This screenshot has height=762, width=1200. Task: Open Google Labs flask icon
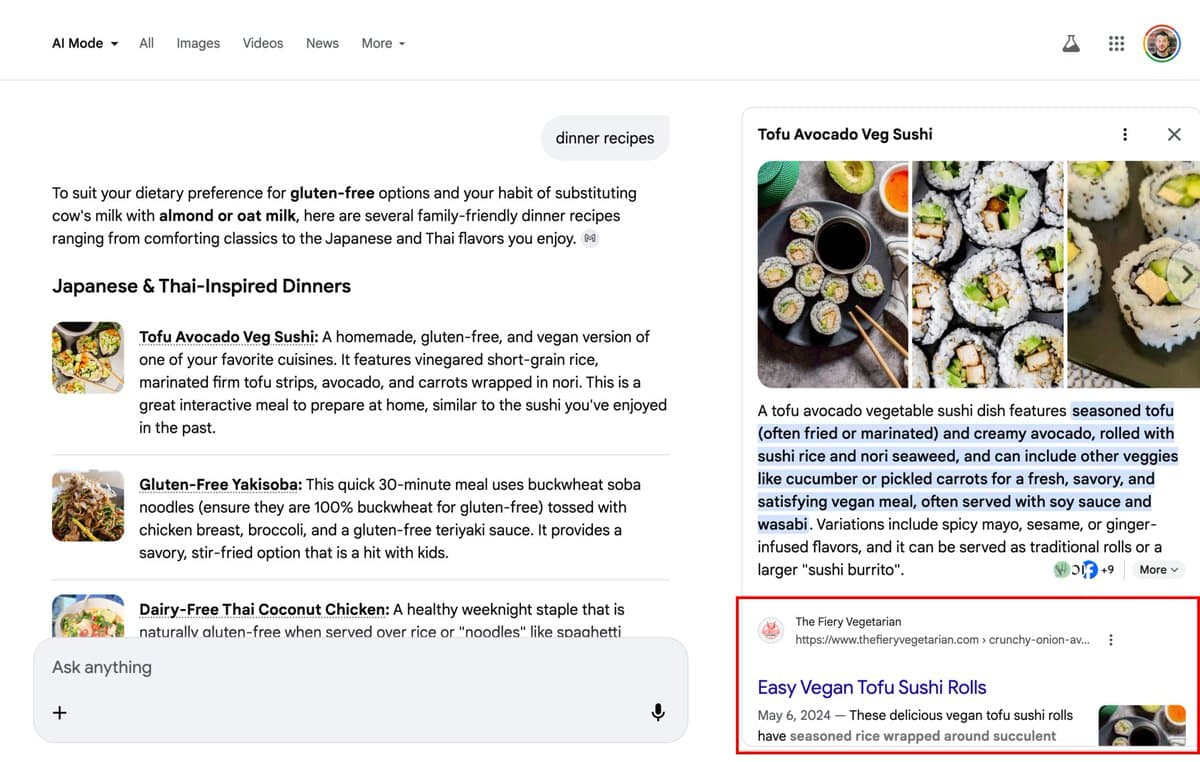[1071, 43]
